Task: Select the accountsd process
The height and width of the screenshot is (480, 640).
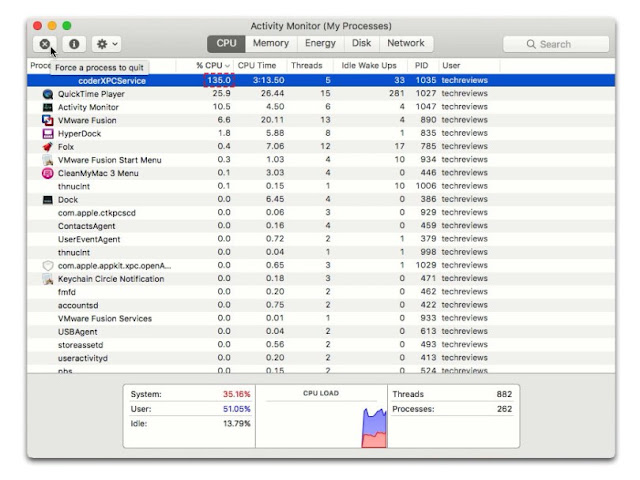Action: [78, 305]
